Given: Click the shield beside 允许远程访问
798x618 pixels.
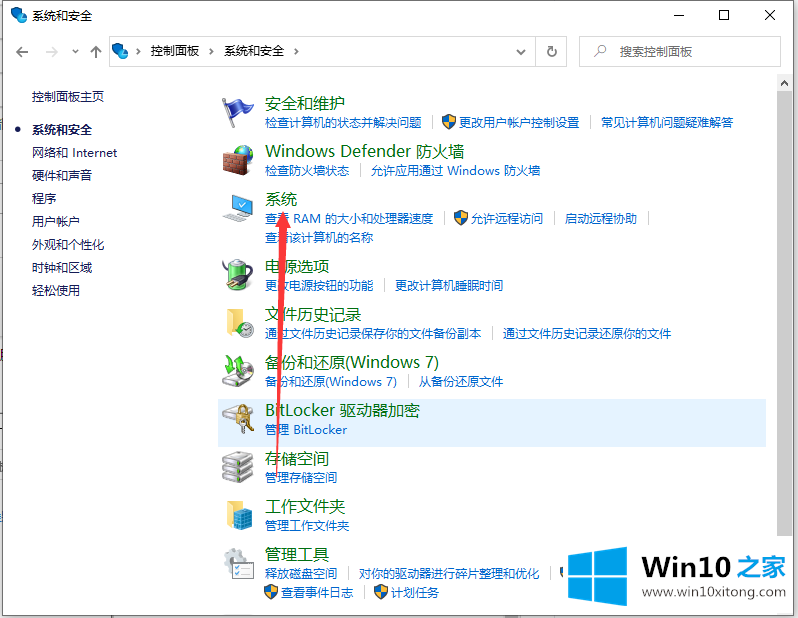Looking at the screenshot, I should coord(461,218).
